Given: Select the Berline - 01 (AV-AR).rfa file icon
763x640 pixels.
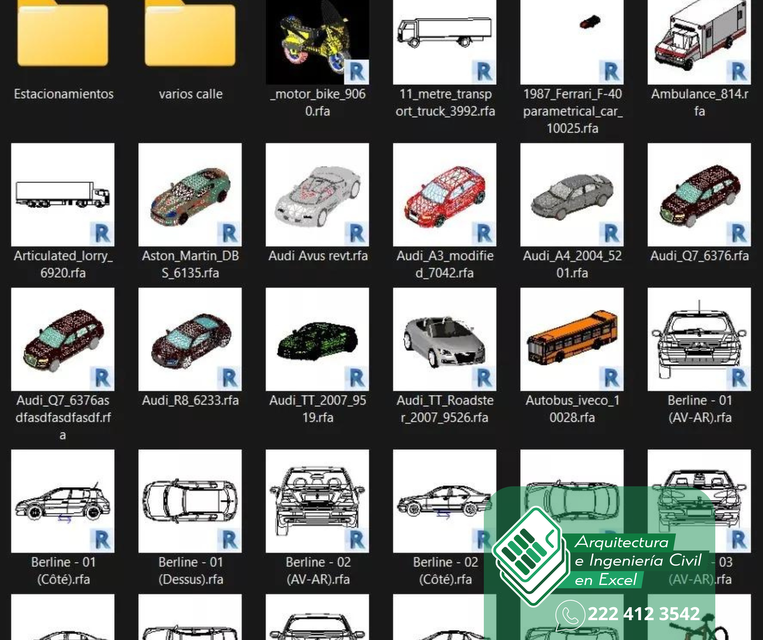Looking at the screenshot, I should (699, 339).
